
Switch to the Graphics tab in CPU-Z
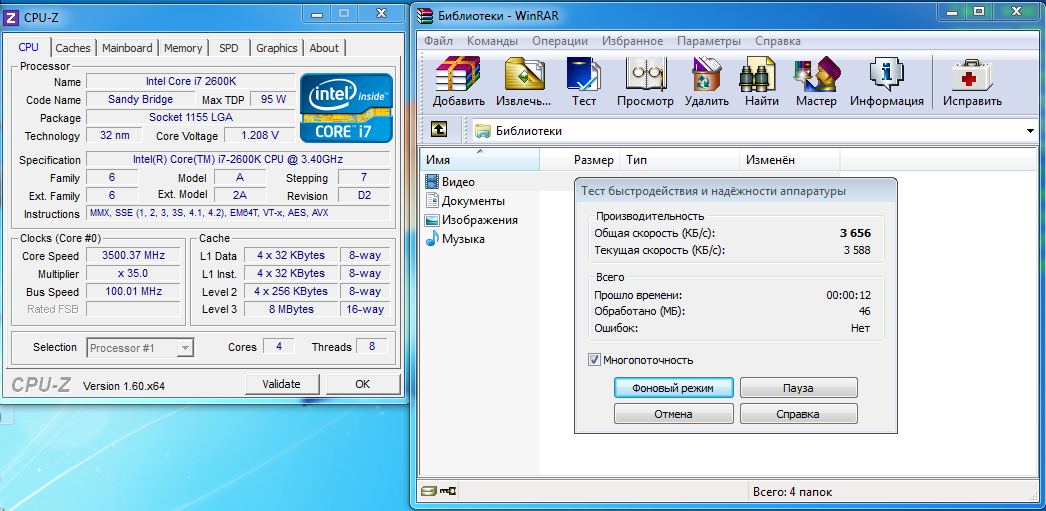pyautogui.click(x=277, y=48)
